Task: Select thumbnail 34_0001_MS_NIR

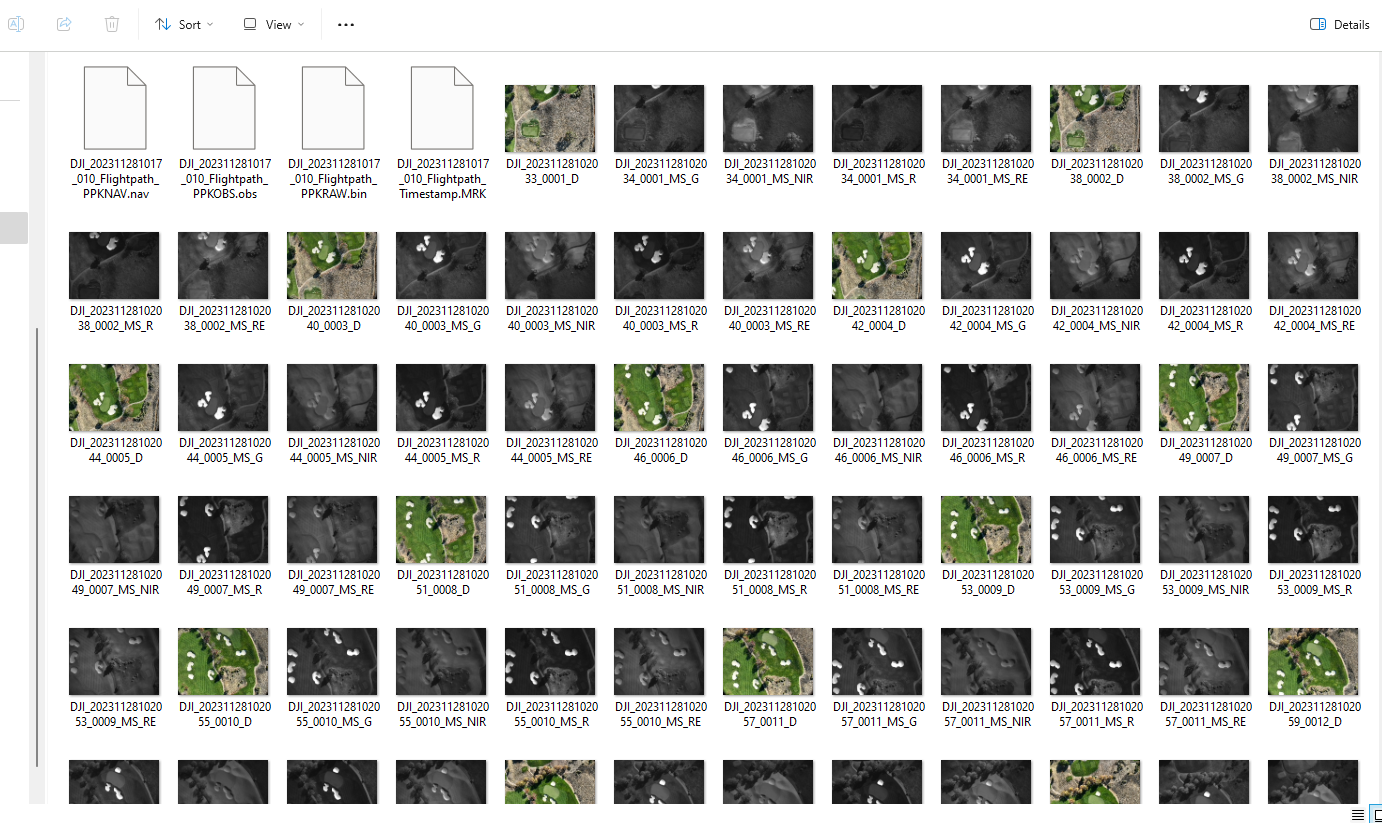Action: tap(768, 119)
